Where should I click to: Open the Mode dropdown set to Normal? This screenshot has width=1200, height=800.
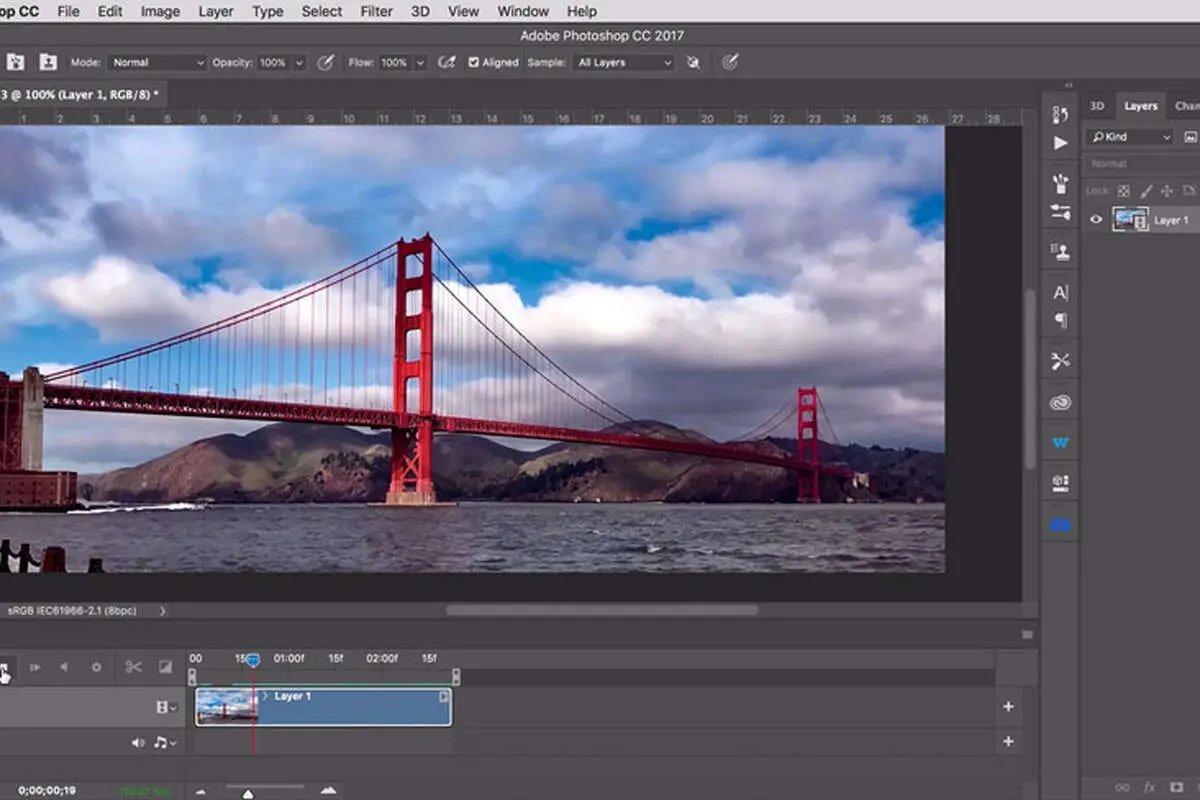(x=156, y=62)
